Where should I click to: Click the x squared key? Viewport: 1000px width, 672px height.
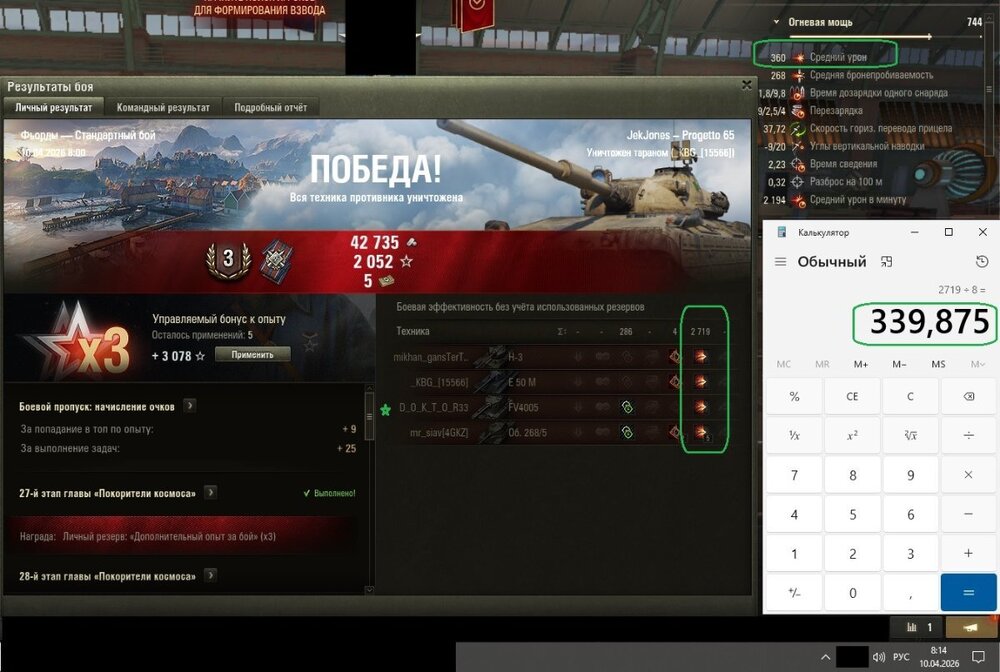[852, 435]
